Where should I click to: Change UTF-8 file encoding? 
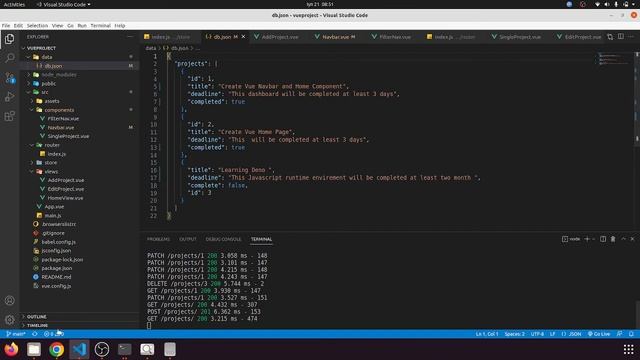pyautogui.click(x=537, y=334)
